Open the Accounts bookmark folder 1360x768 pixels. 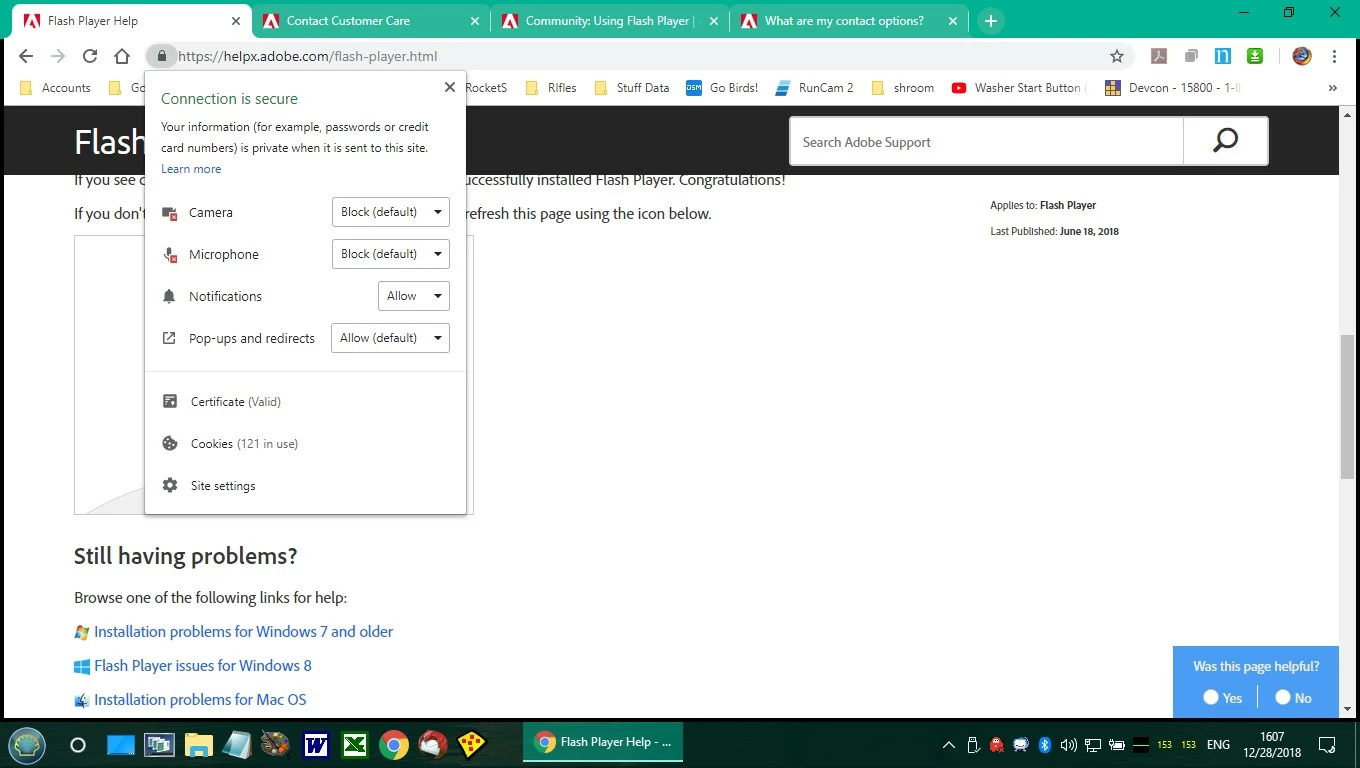click(x=56, y=88)
